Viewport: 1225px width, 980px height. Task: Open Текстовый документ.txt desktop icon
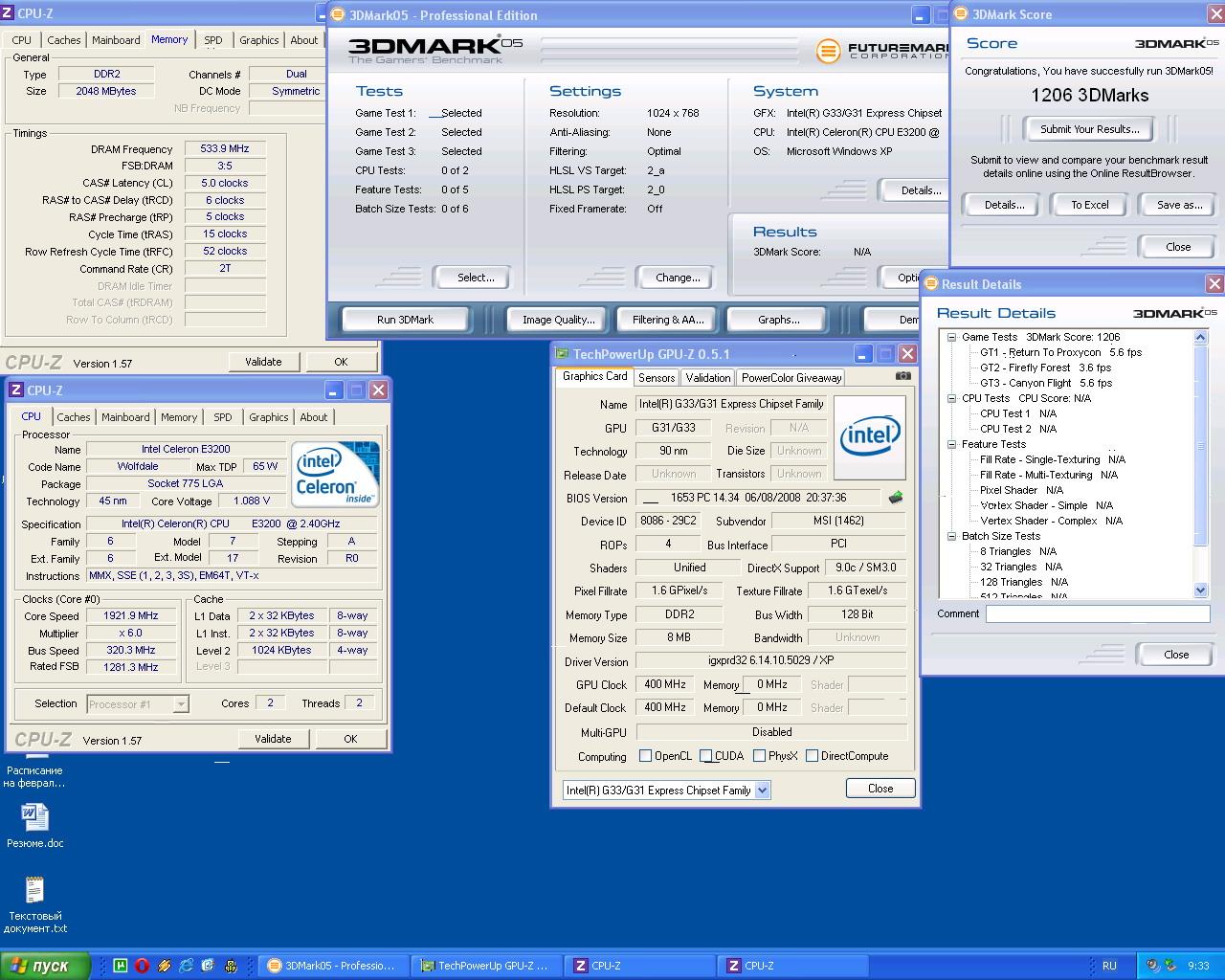point(35,904)
